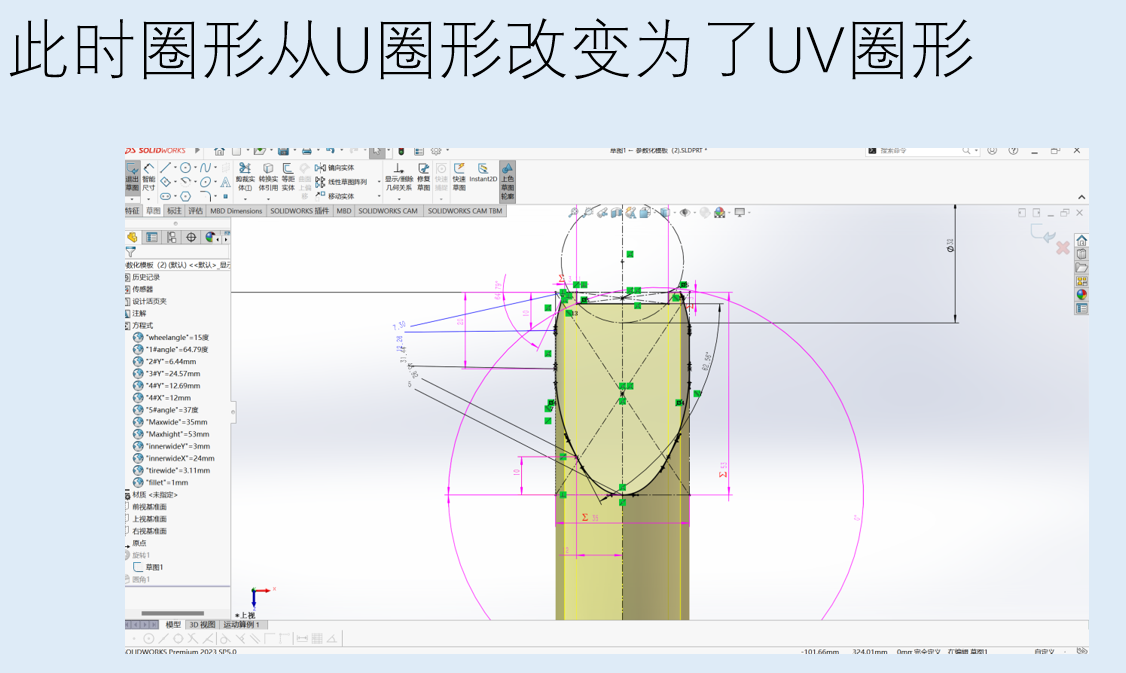Open Custom Properties task pane
Screen dimensions: 1126x673
coord(1081,308)
